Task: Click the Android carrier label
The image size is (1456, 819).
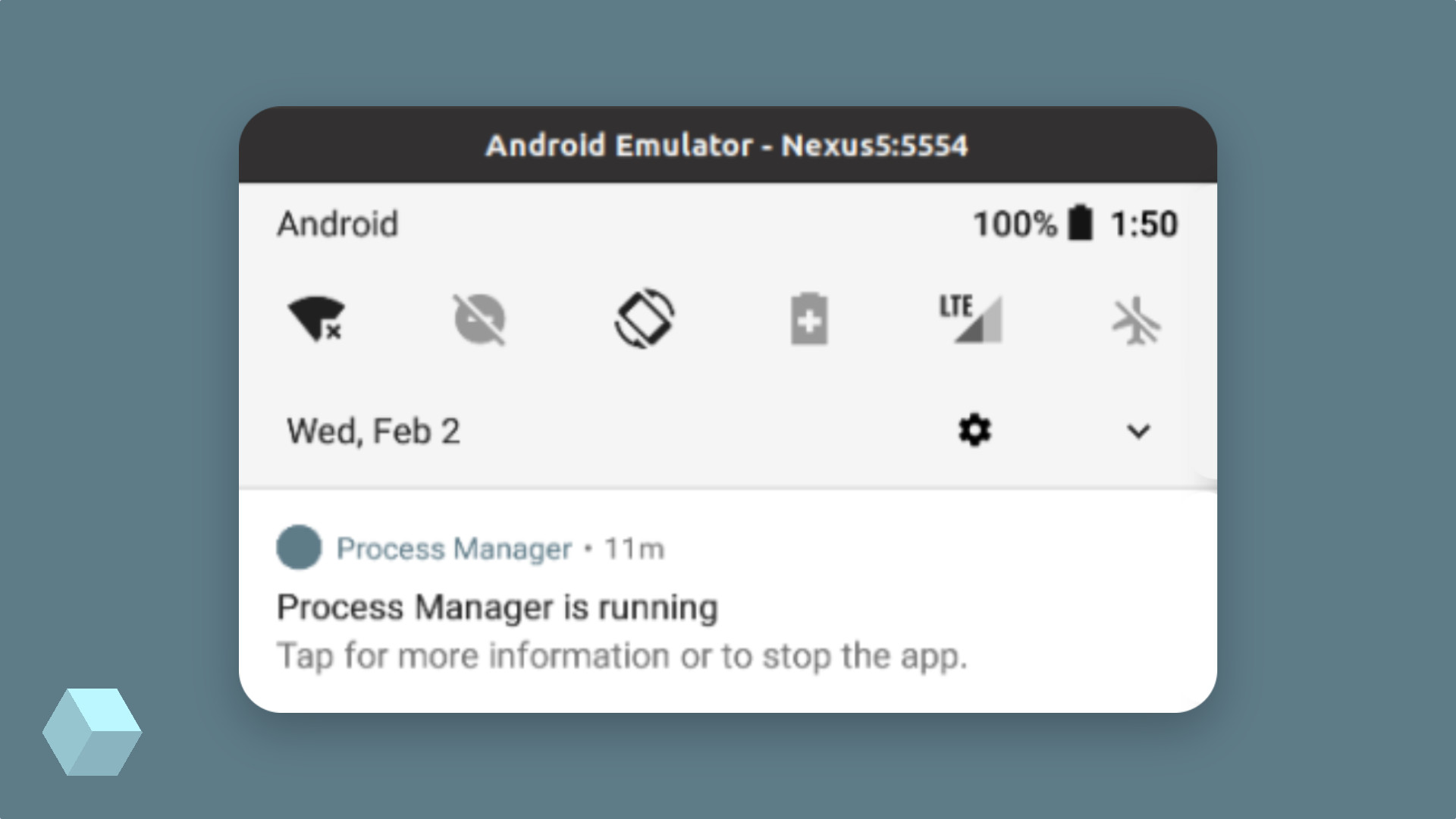Action: pos(337,224)
